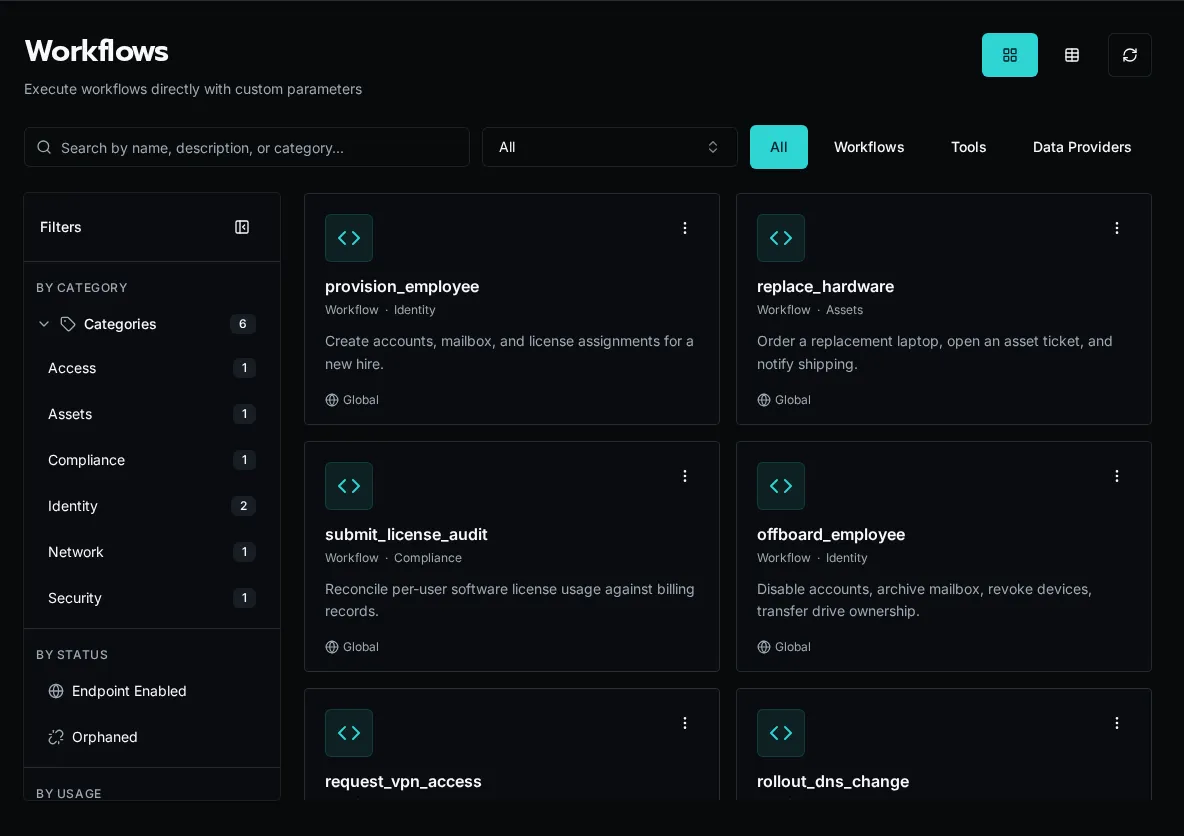
Task: Click the BY STATUS section heading
Action: [72, 655]
